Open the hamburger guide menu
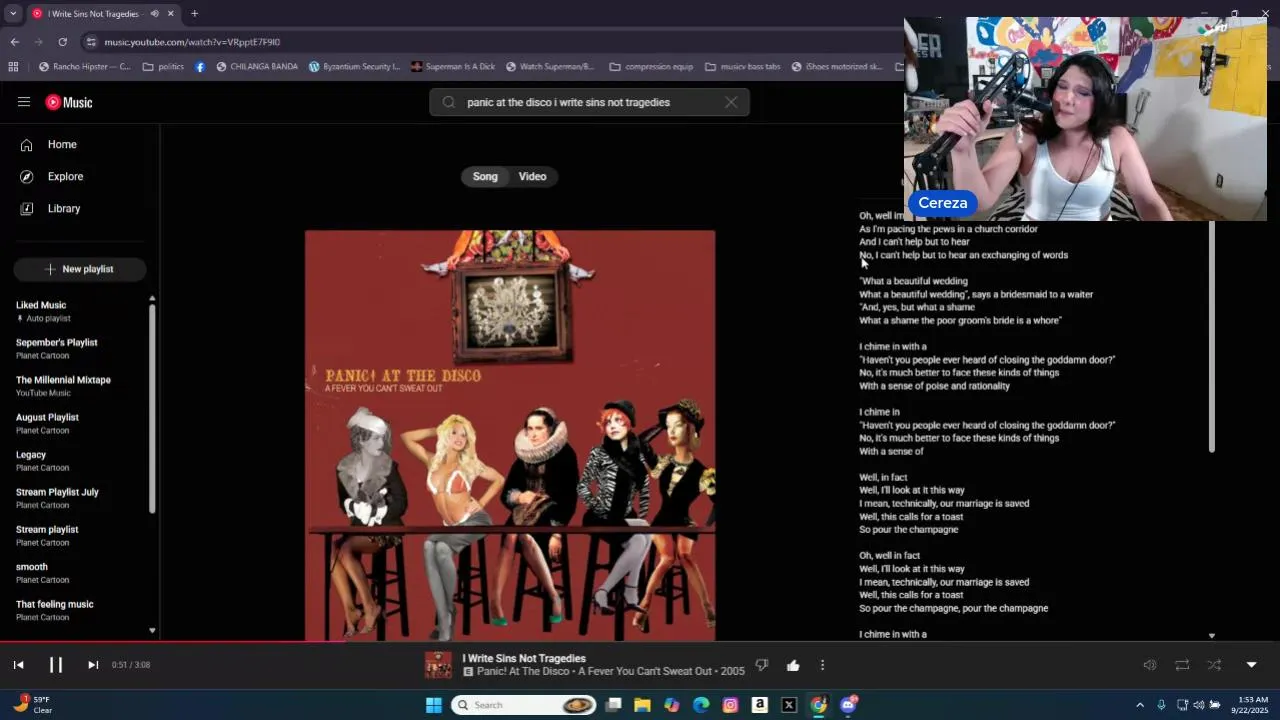Image resolution: width=1280 pixels, height=720 pixels. [x=24, y=102]
